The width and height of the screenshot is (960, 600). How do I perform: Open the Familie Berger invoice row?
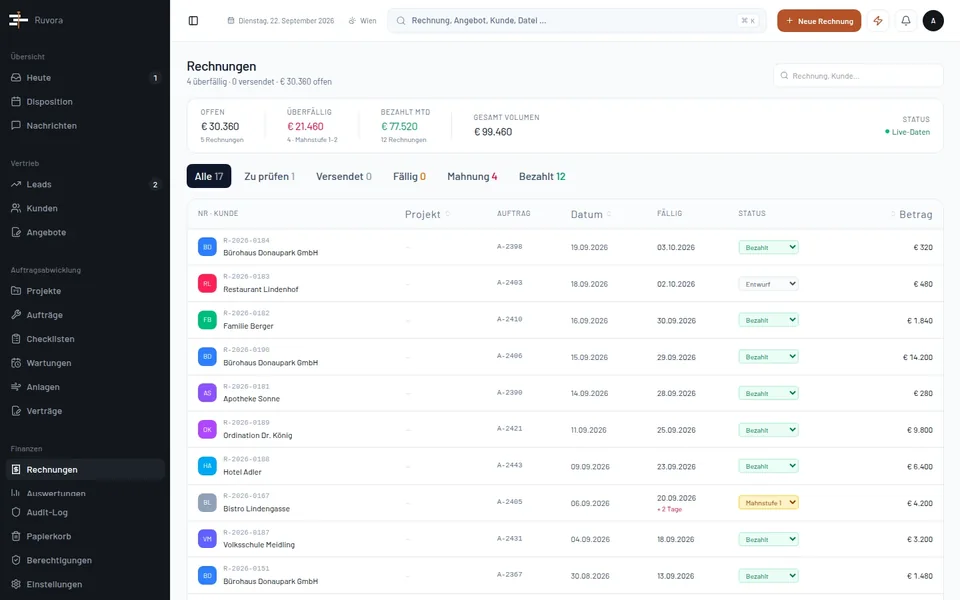tap(565, 320)
